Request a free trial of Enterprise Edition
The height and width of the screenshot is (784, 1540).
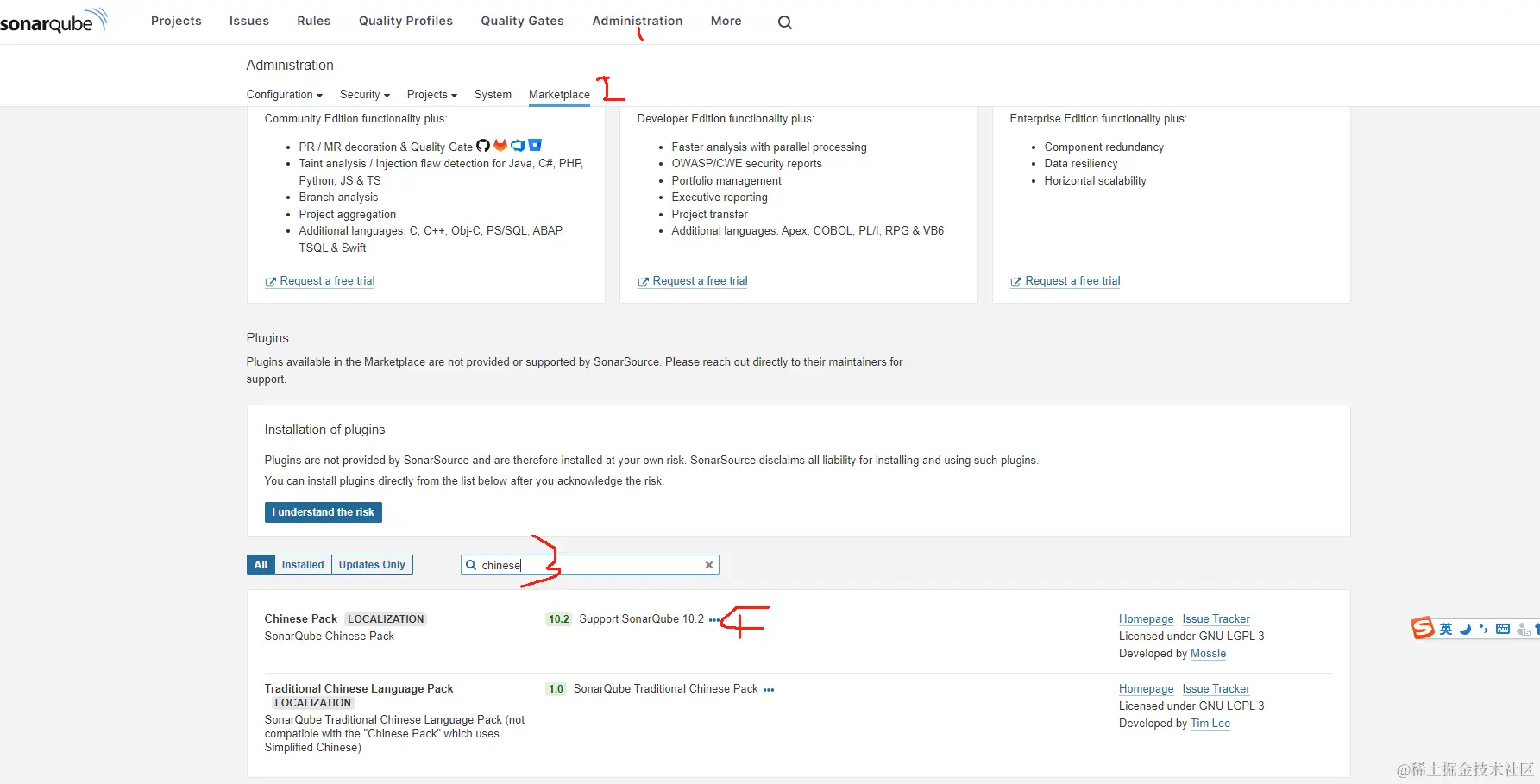click(693, 281)
